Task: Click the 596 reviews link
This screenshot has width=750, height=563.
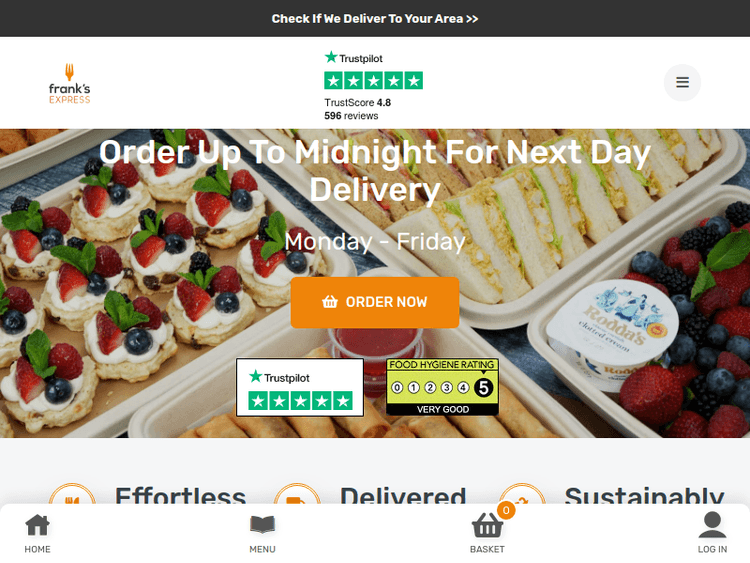Action: [351, 116]
